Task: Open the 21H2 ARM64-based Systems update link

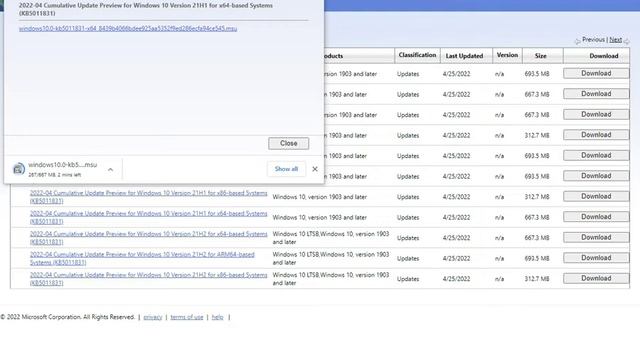Action: coord(142,258)
